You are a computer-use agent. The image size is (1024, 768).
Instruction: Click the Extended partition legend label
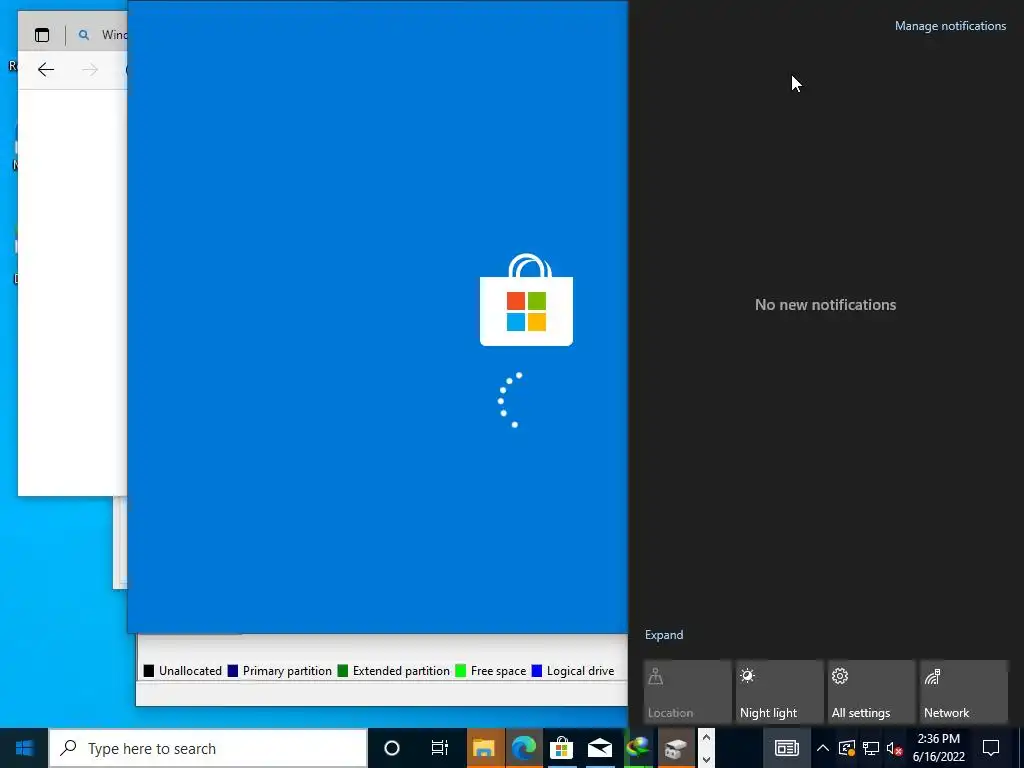(x=401, y=671)
